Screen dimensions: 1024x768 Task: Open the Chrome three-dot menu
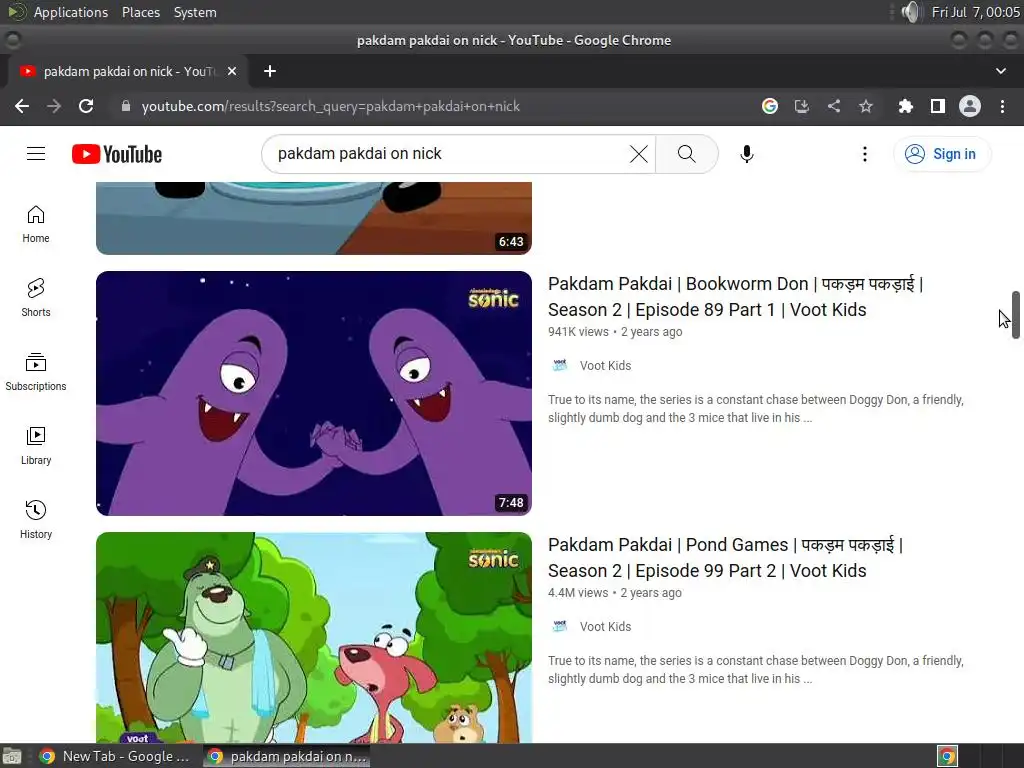pos(1002,106)
